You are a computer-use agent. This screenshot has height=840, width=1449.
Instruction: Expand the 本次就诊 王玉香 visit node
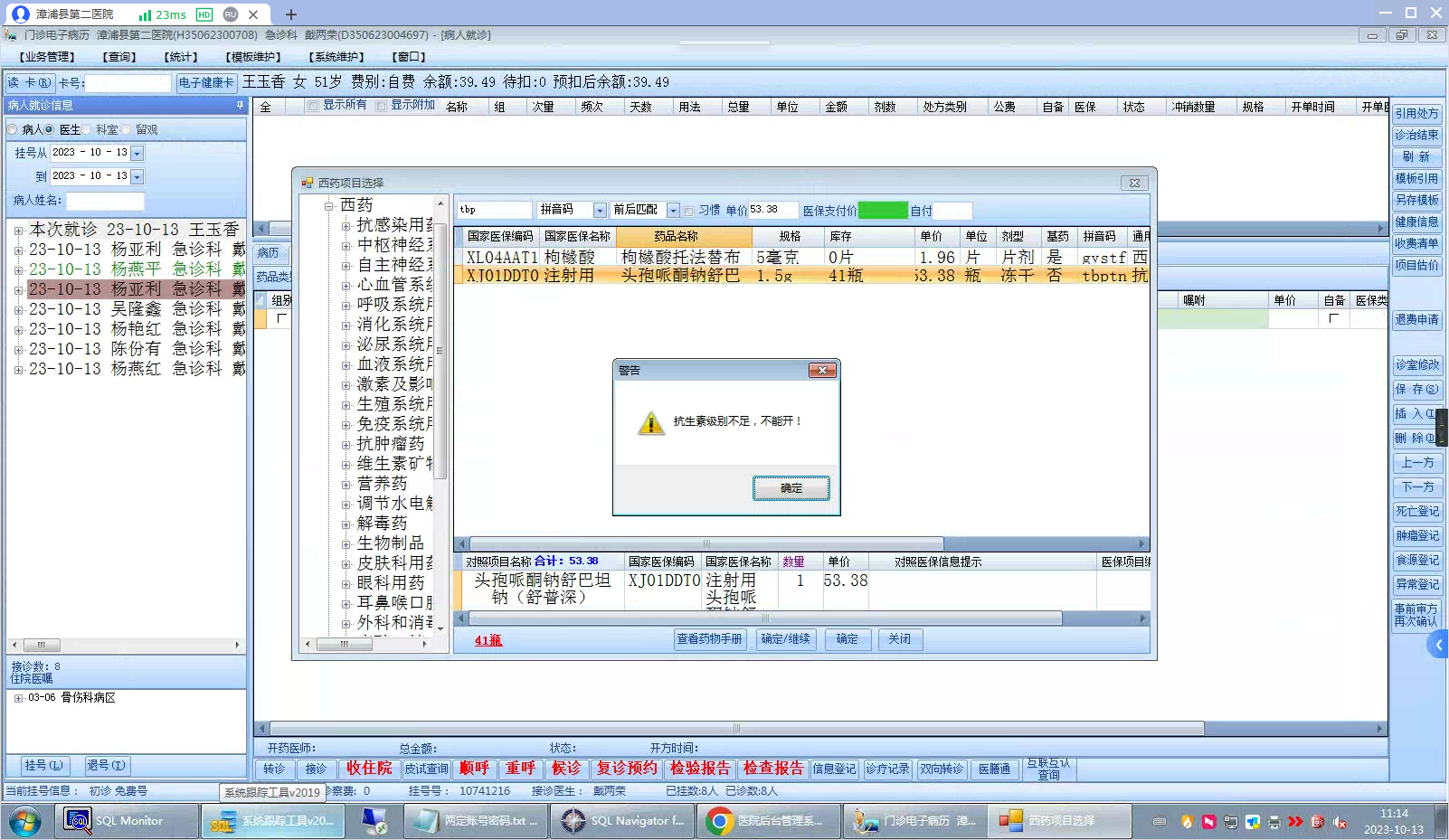coord(18,231)
